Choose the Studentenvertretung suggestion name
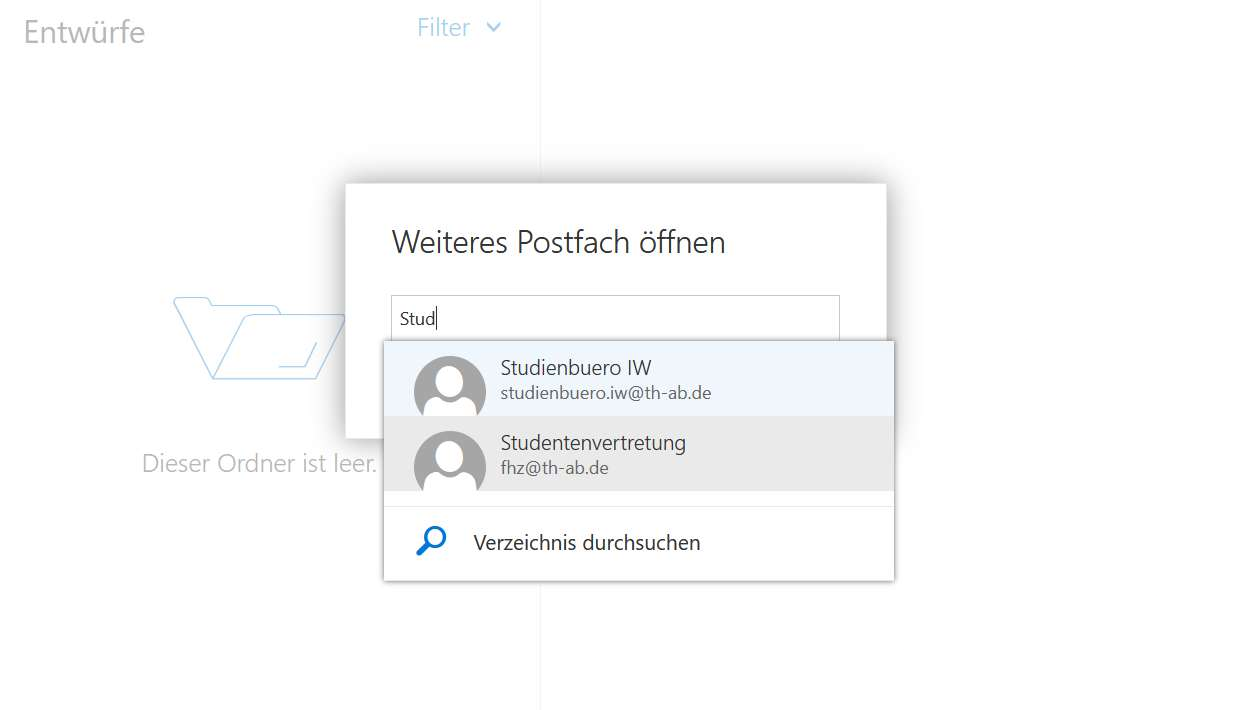 (x=593, y=443)
